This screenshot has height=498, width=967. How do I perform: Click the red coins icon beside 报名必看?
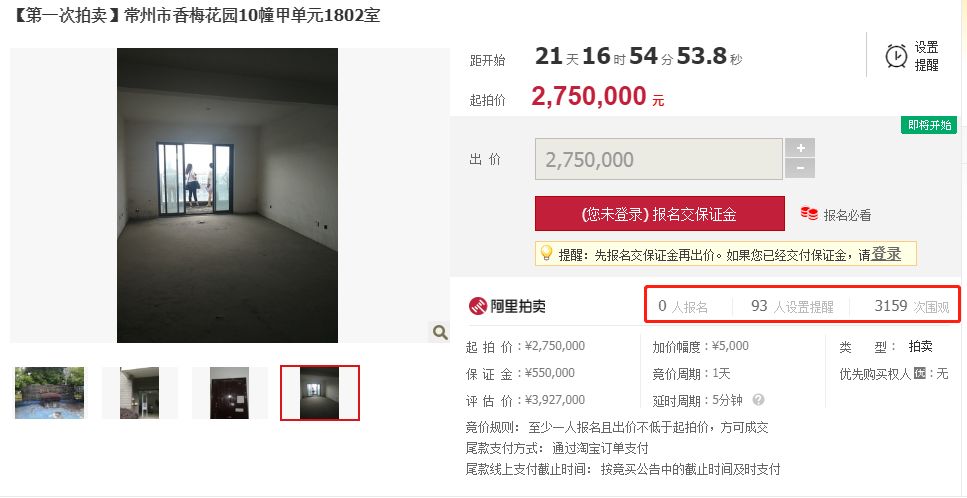click(809, 214)
